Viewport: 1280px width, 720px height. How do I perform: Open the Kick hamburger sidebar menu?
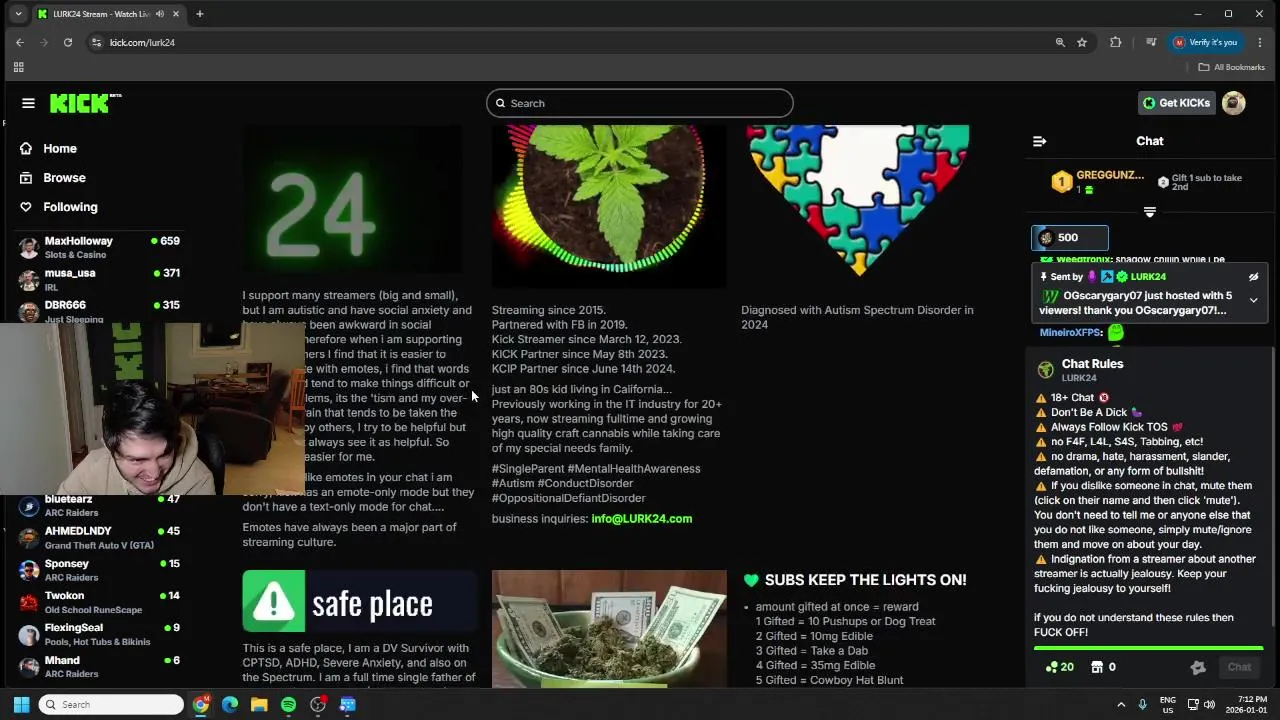point(28,103)
